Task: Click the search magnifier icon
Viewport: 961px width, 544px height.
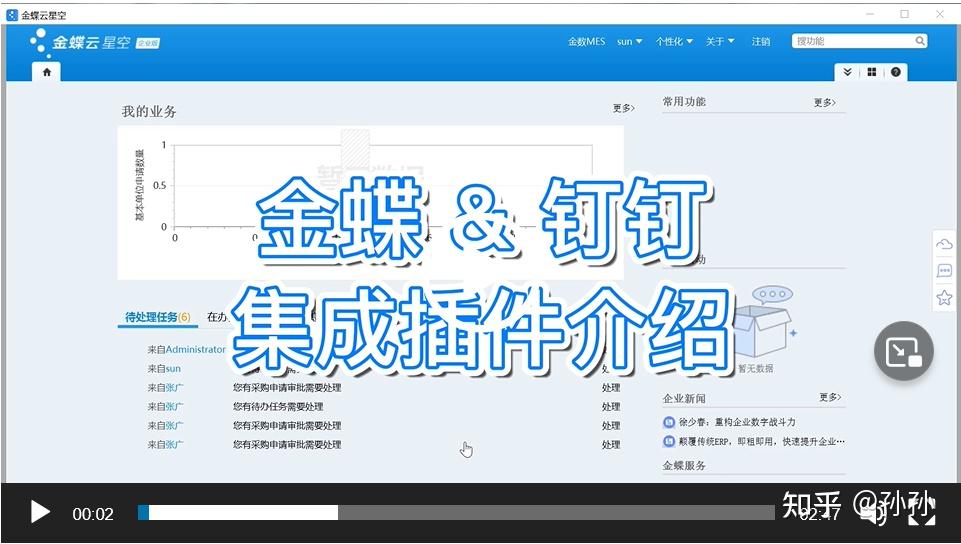Action: pyautogui.click(x=919, y=41)
